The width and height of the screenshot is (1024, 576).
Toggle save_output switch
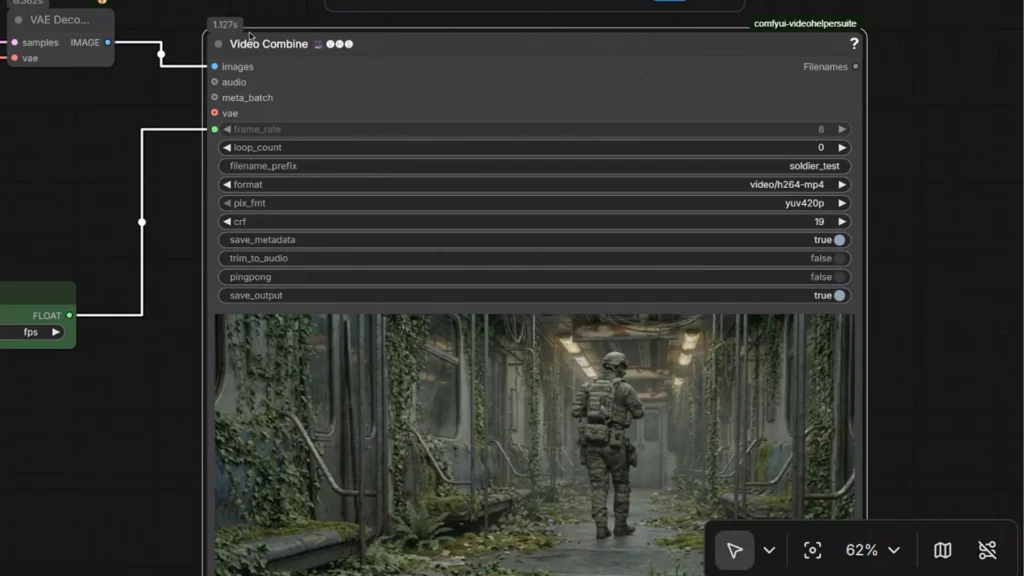pyautogui.click(x=839, y=296)
